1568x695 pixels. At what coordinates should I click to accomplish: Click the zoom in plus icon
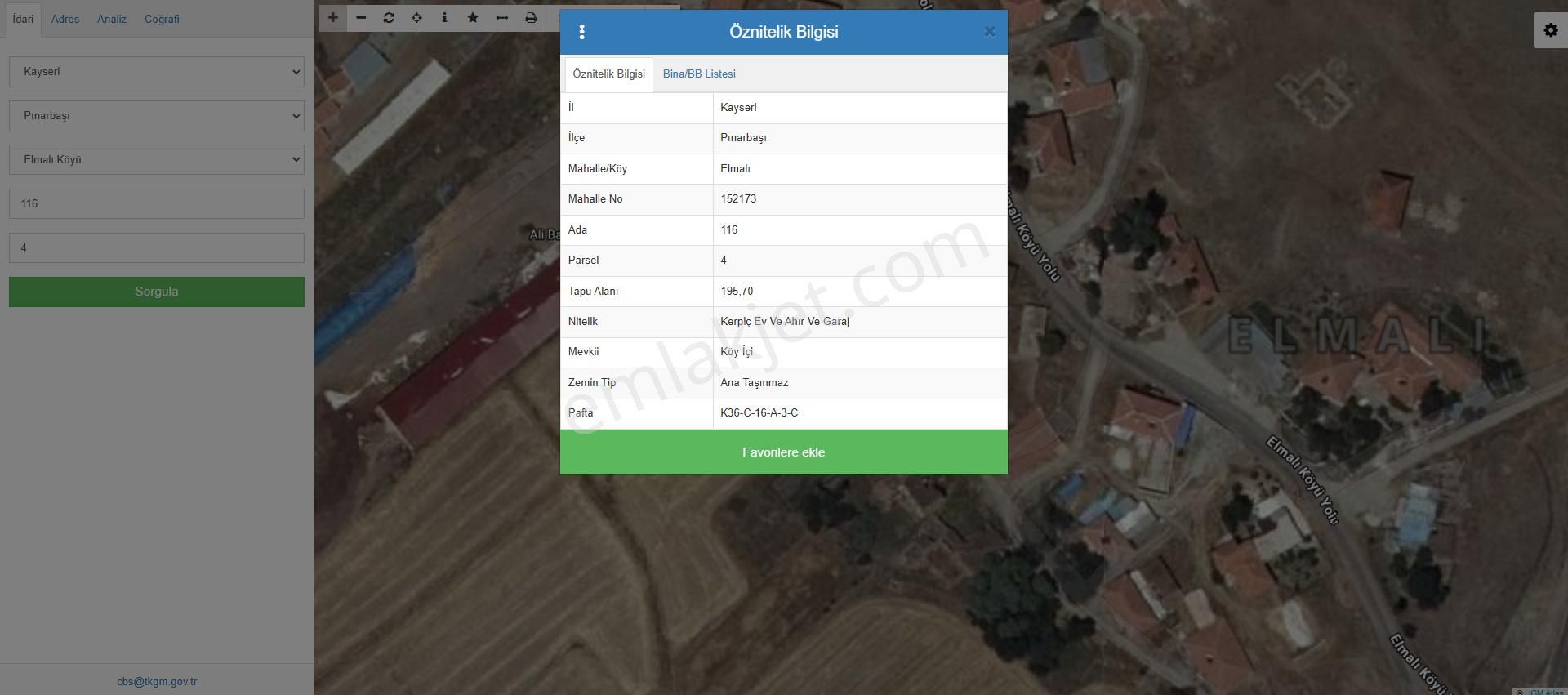[333, 18]
